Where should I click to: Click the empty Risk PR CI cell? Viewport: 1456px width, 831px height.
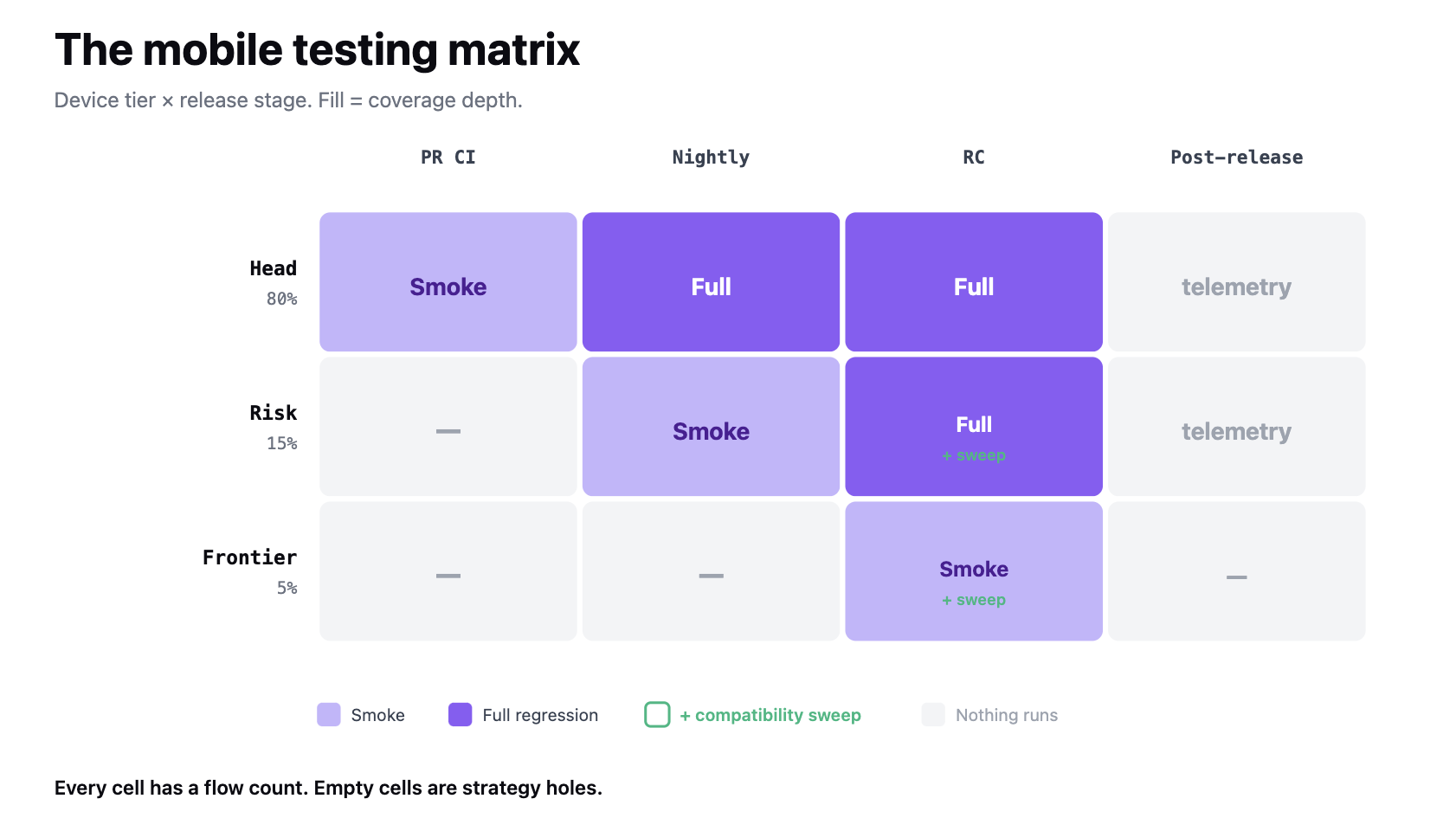pos(448,427)
